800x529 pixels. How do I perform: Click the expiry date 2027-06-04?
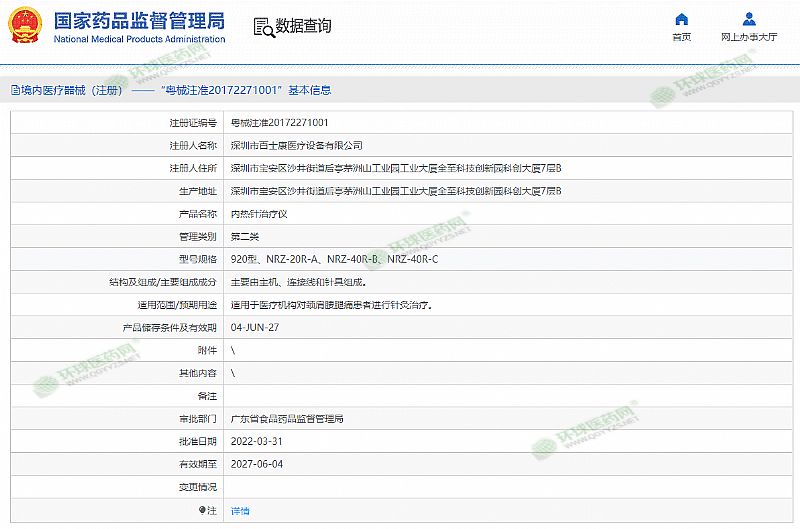[x=256, y=464]
